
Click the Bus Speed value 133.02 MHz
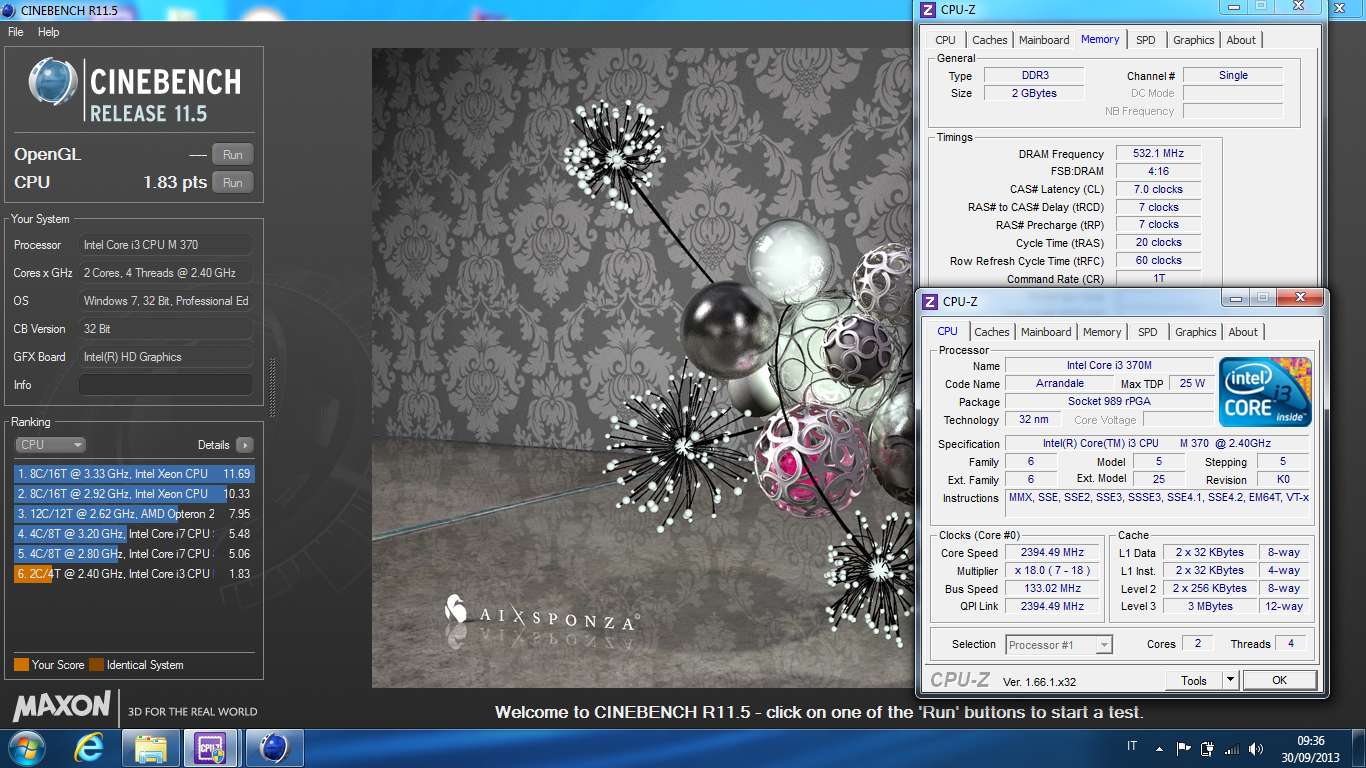coord(1051,589)
